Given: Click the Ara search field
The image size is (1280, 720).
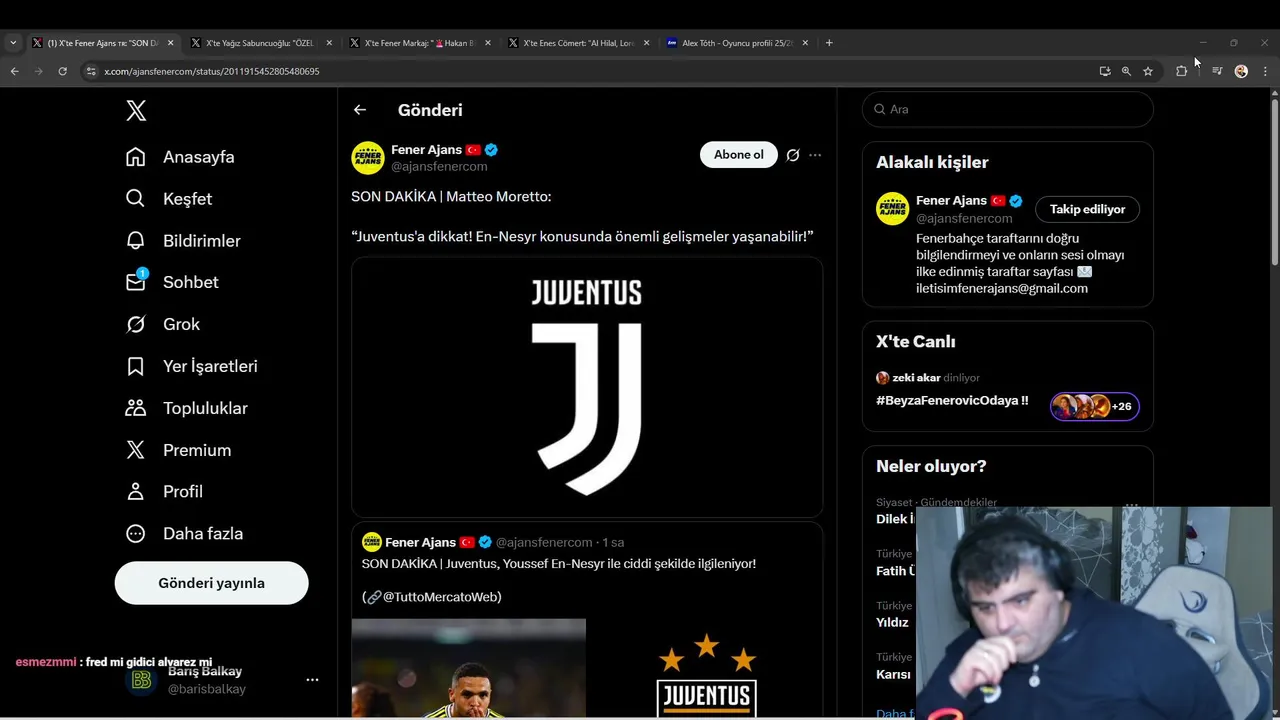Looking at the screenshot, I should [1008, 109].
